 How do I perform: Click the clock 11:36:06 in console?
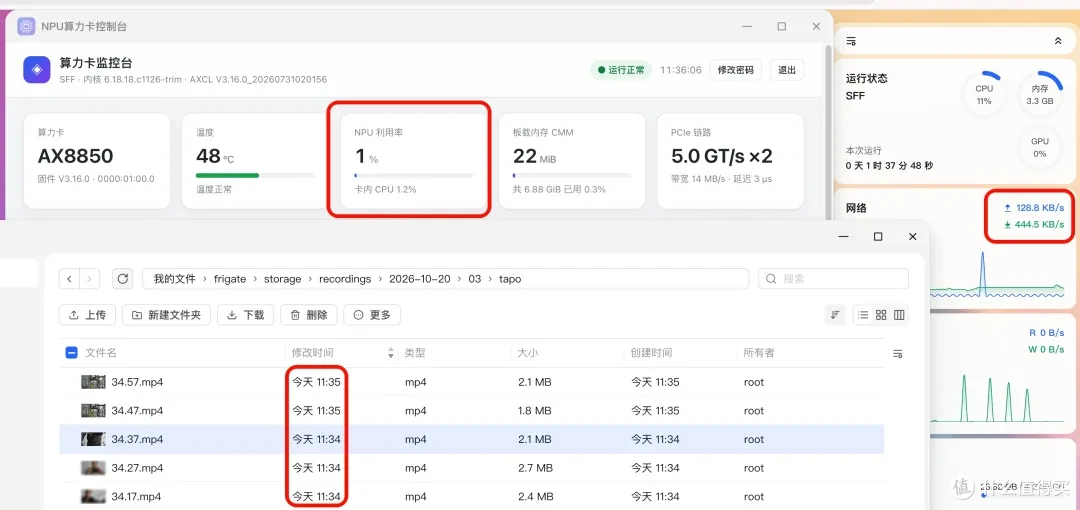coord(681,70)
